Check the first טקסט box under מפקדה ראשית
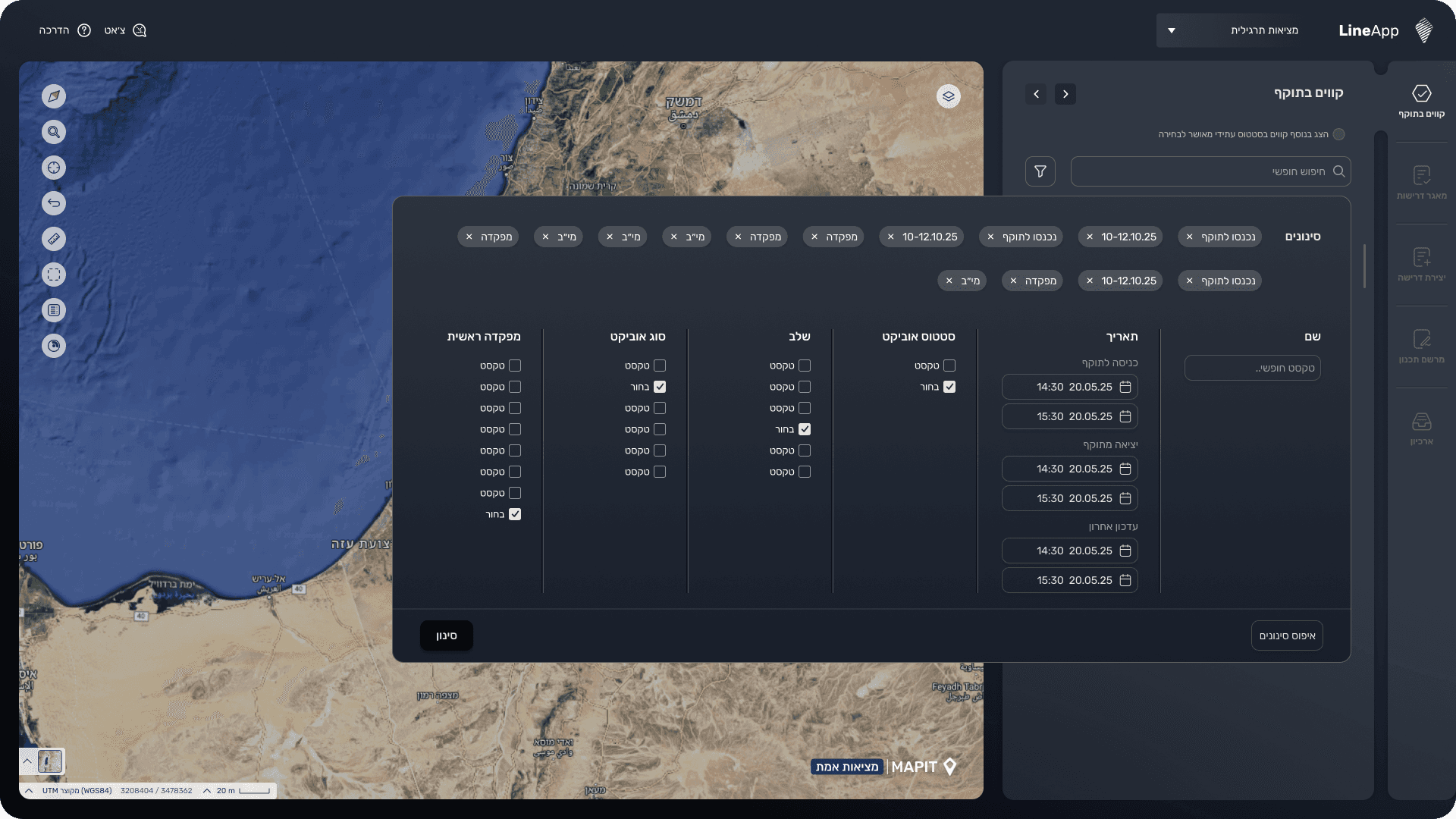1456x819 pixels. tap(515, 366)
